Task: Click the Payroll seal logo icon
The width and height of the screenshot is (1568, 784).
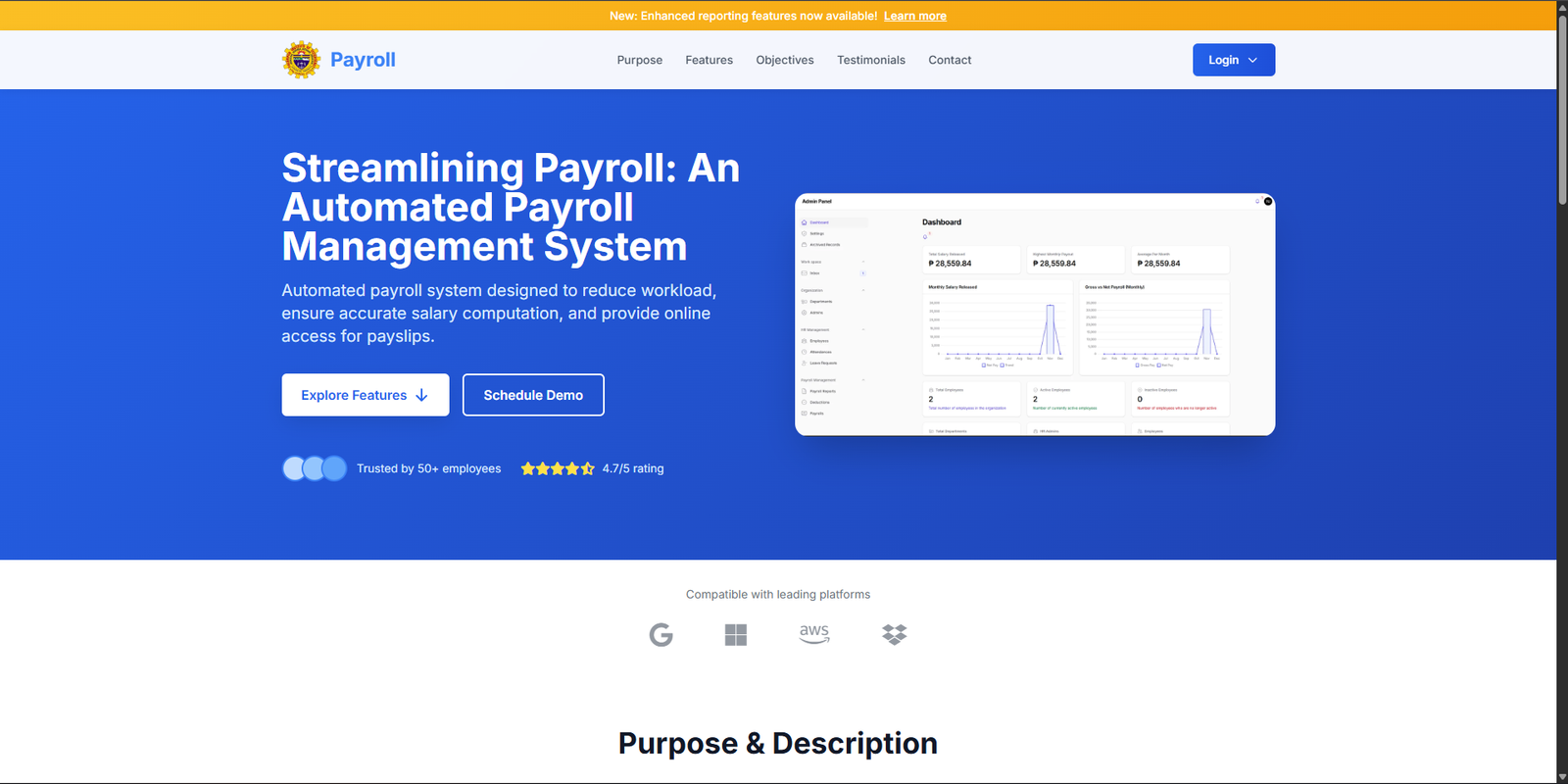Action: [301, 60]
